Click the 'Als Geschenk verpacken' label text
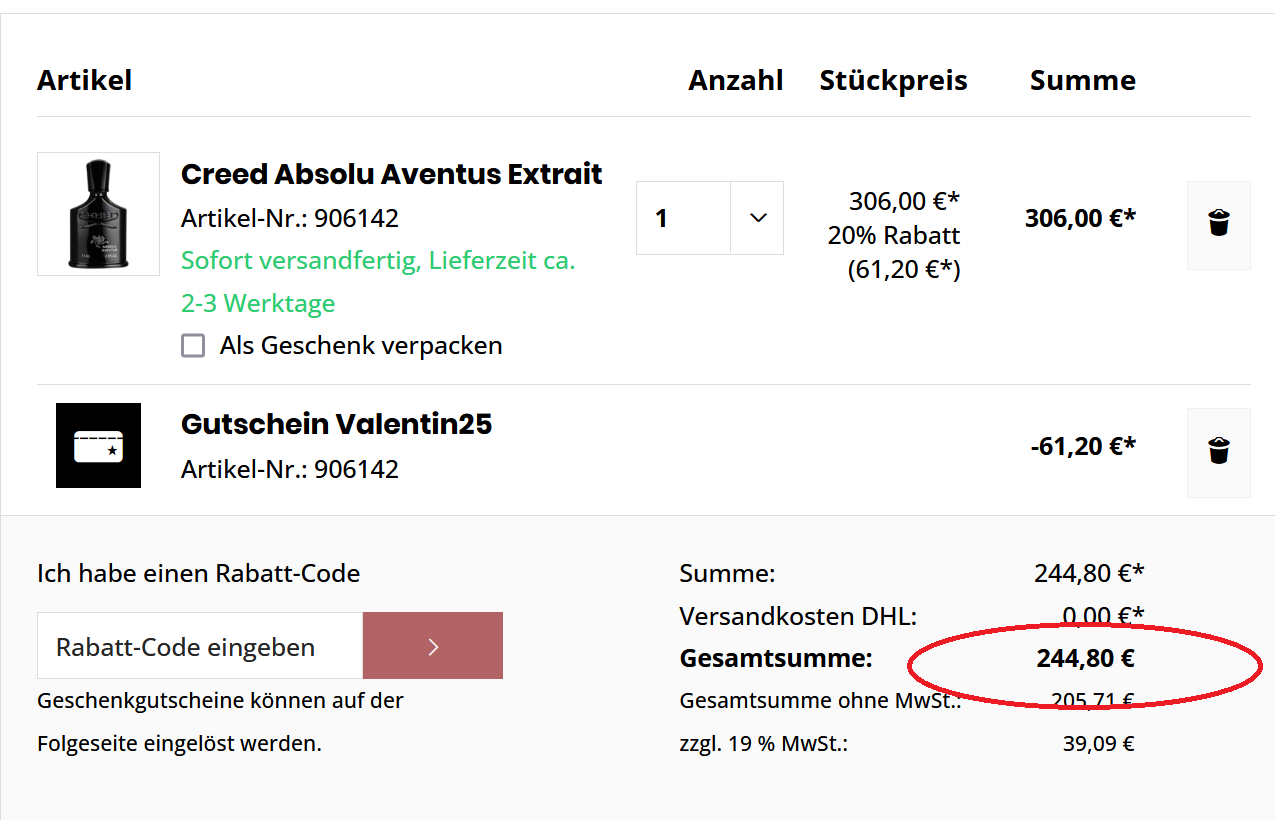This screenshot has height=820, width=1275. tap(361, 346)
